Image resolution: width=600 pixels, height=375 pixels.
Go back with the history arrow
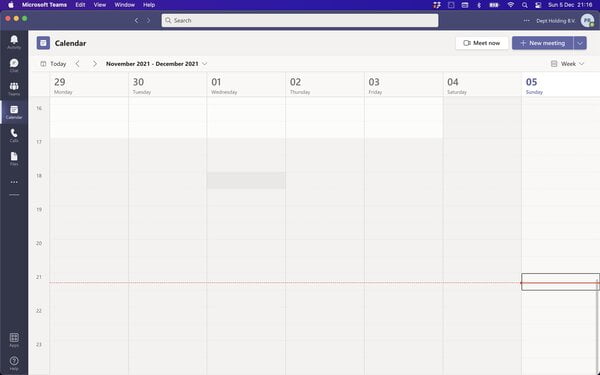[x=136, y=20]
